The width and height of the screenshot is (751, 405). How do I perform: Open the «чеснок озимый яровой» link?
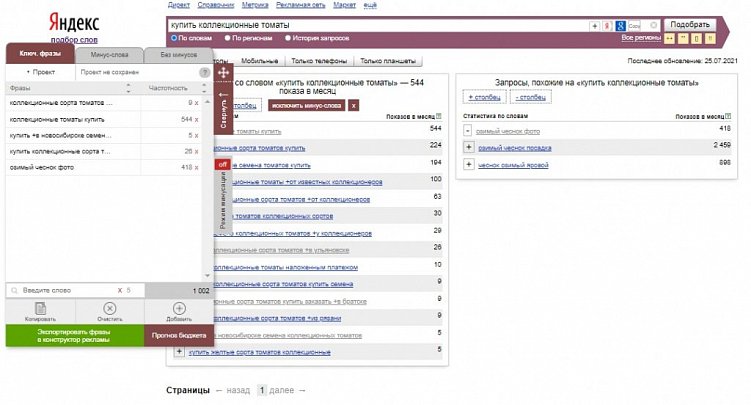tap(513, 165)
